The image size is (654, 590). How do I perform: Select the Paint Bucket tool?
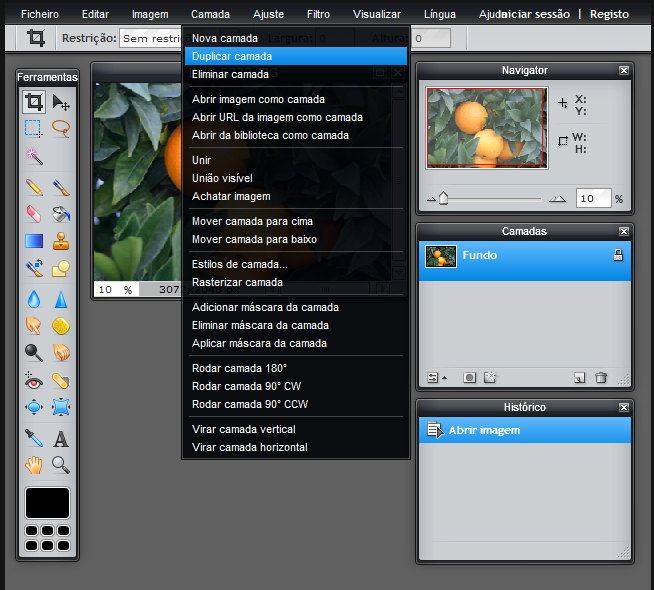(x=61, y=214)
